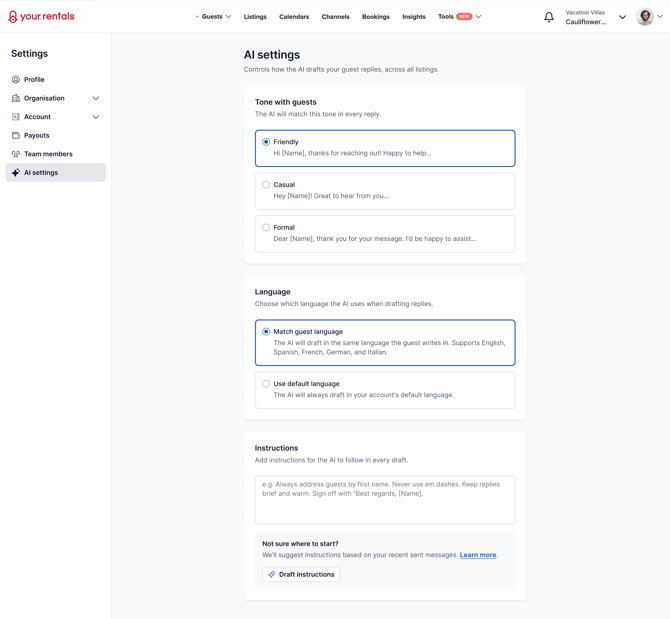The image size is (670, 619).
Task: Click the Team members people icon
Action: tap(16, 154)
